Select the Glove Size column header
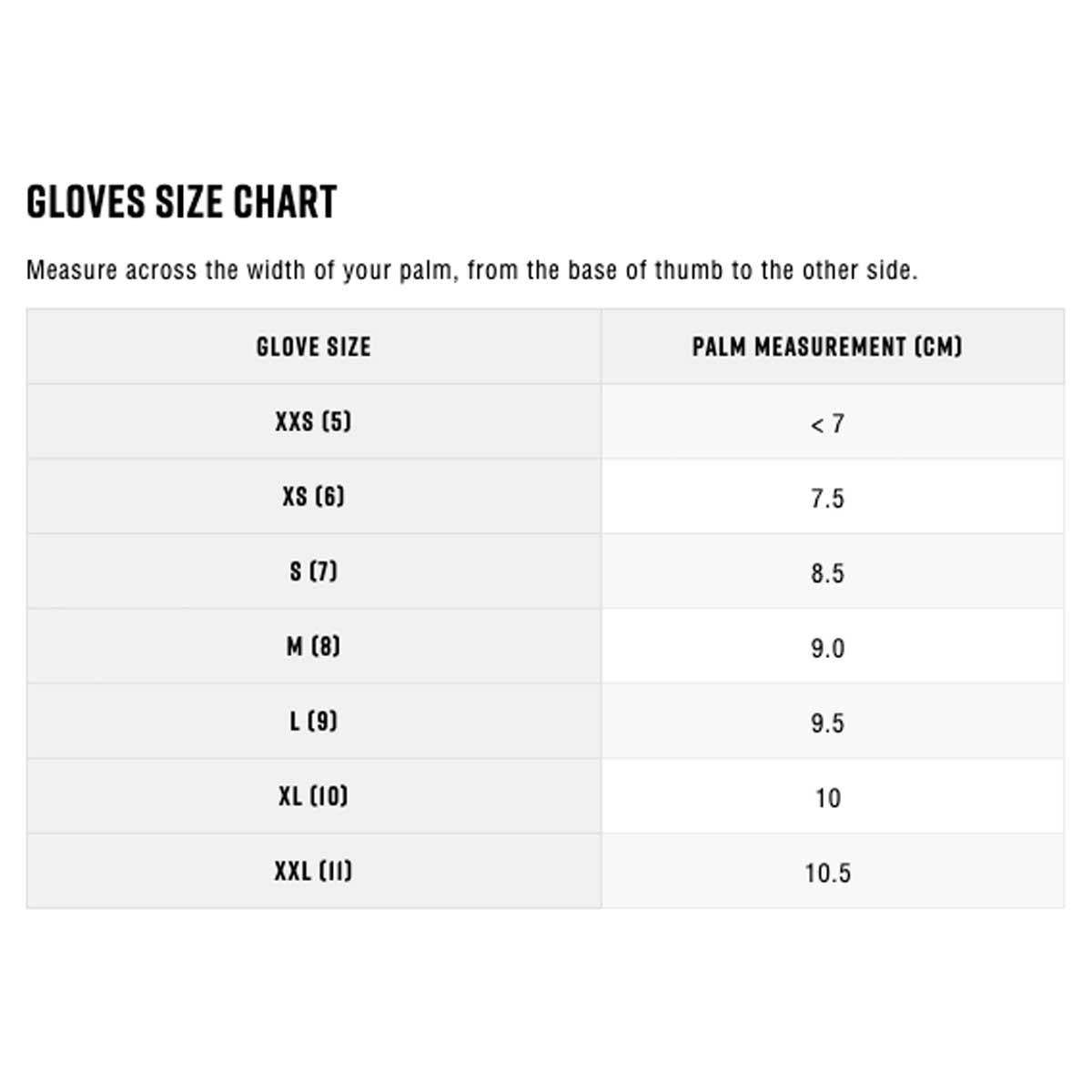 point(314,347)
